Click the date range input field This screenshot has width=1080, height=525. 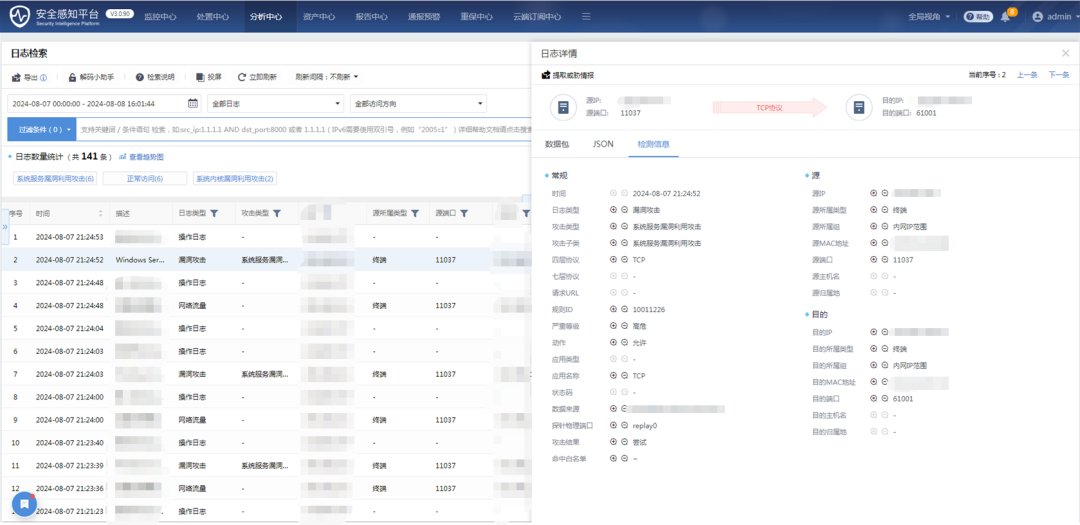tap(104, 104)
